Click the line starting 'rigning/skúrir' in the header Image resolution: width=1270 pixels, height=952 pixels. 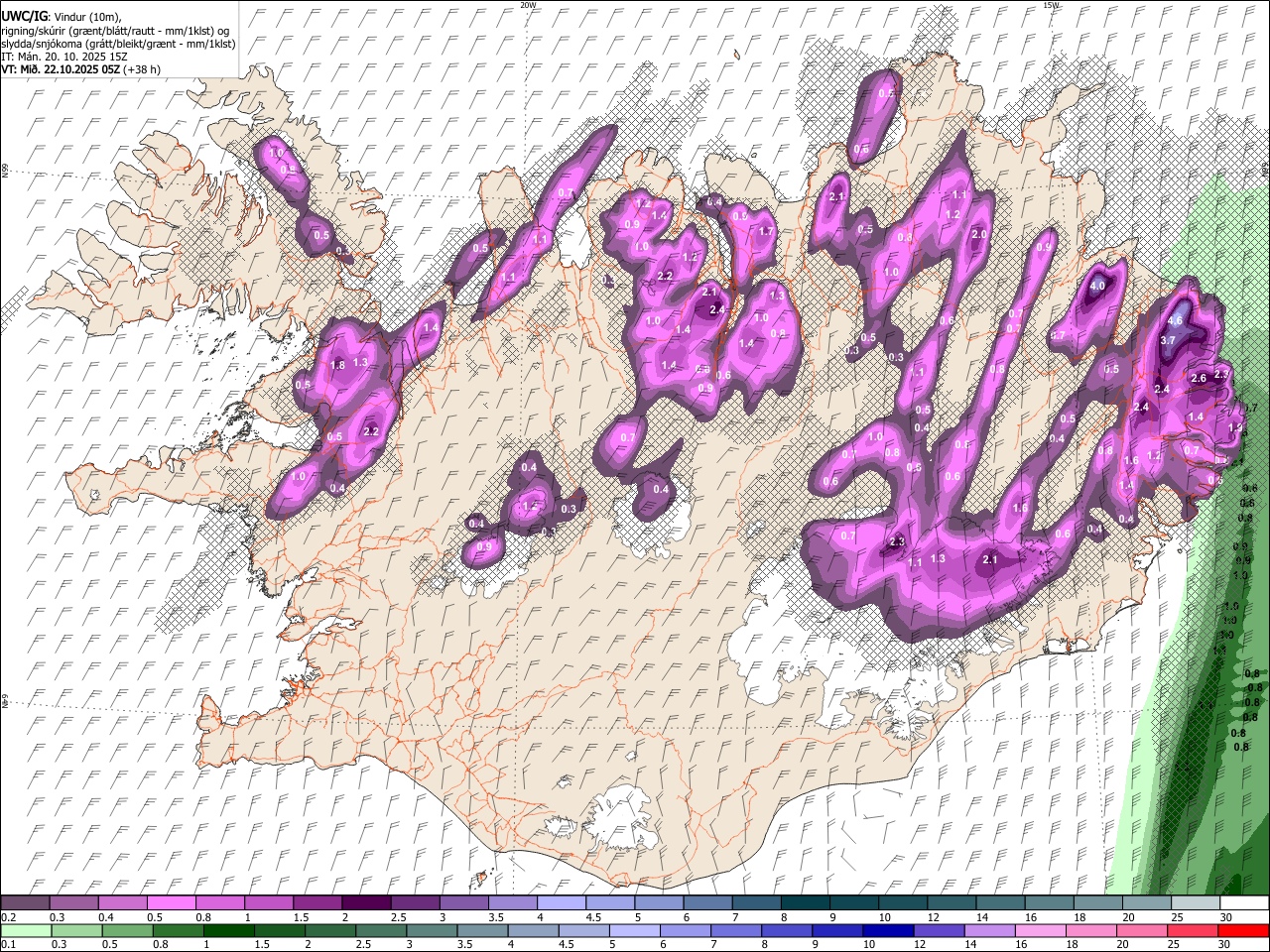pos(115,30)
